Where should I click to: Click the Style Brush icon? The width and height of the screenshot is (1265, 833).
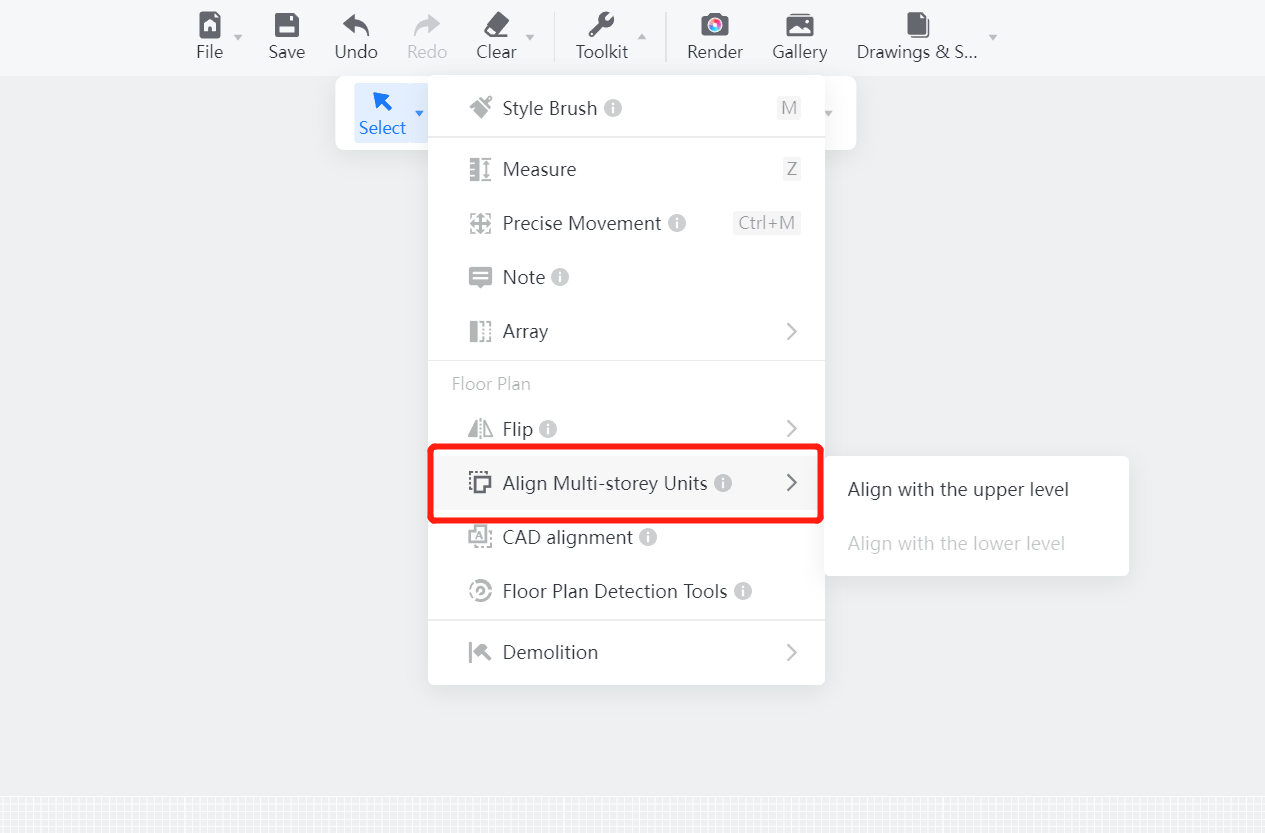click(480, 108)
